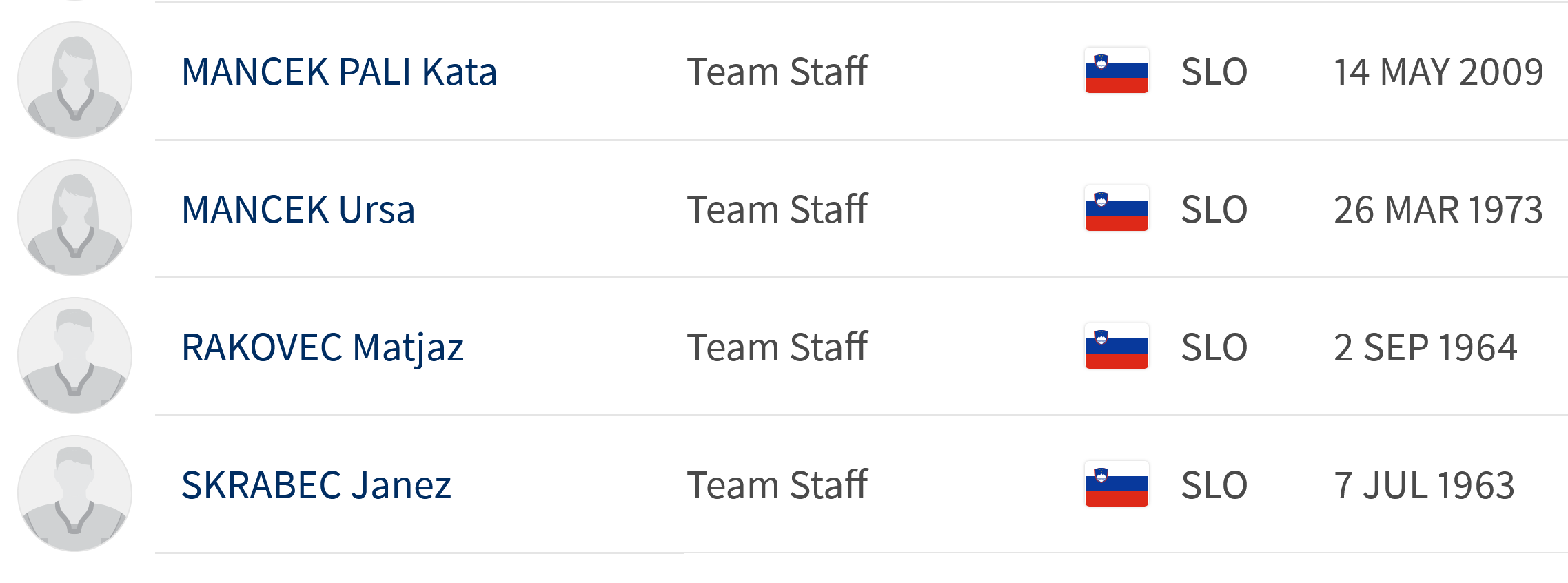
Task: Click Slovenia flag in MANCEK PALI Kata row
Action: click(x=1117, y=71)
